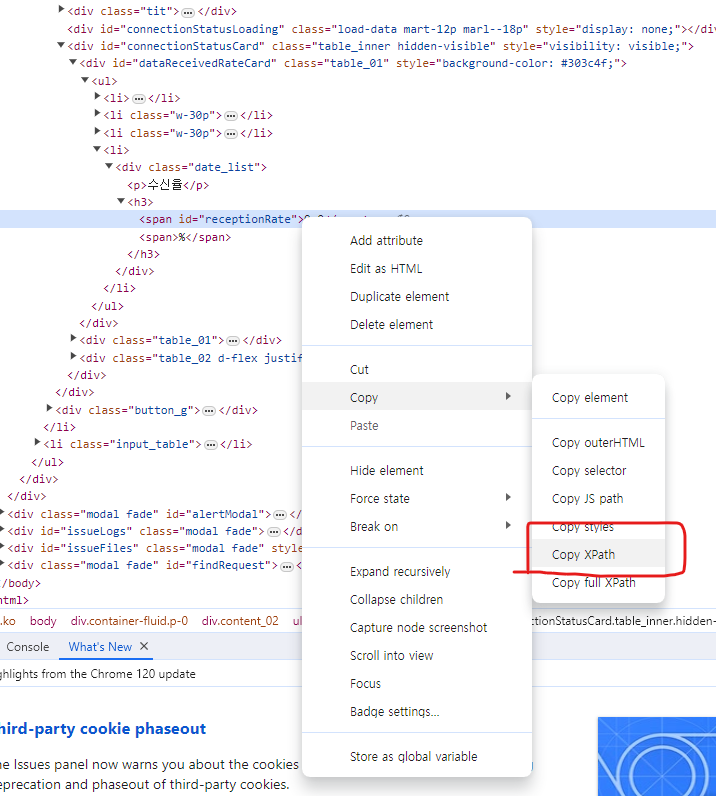Screen dimensions: 716x796
Task: Choose Copy styles
Action: (x=598, y=526)
